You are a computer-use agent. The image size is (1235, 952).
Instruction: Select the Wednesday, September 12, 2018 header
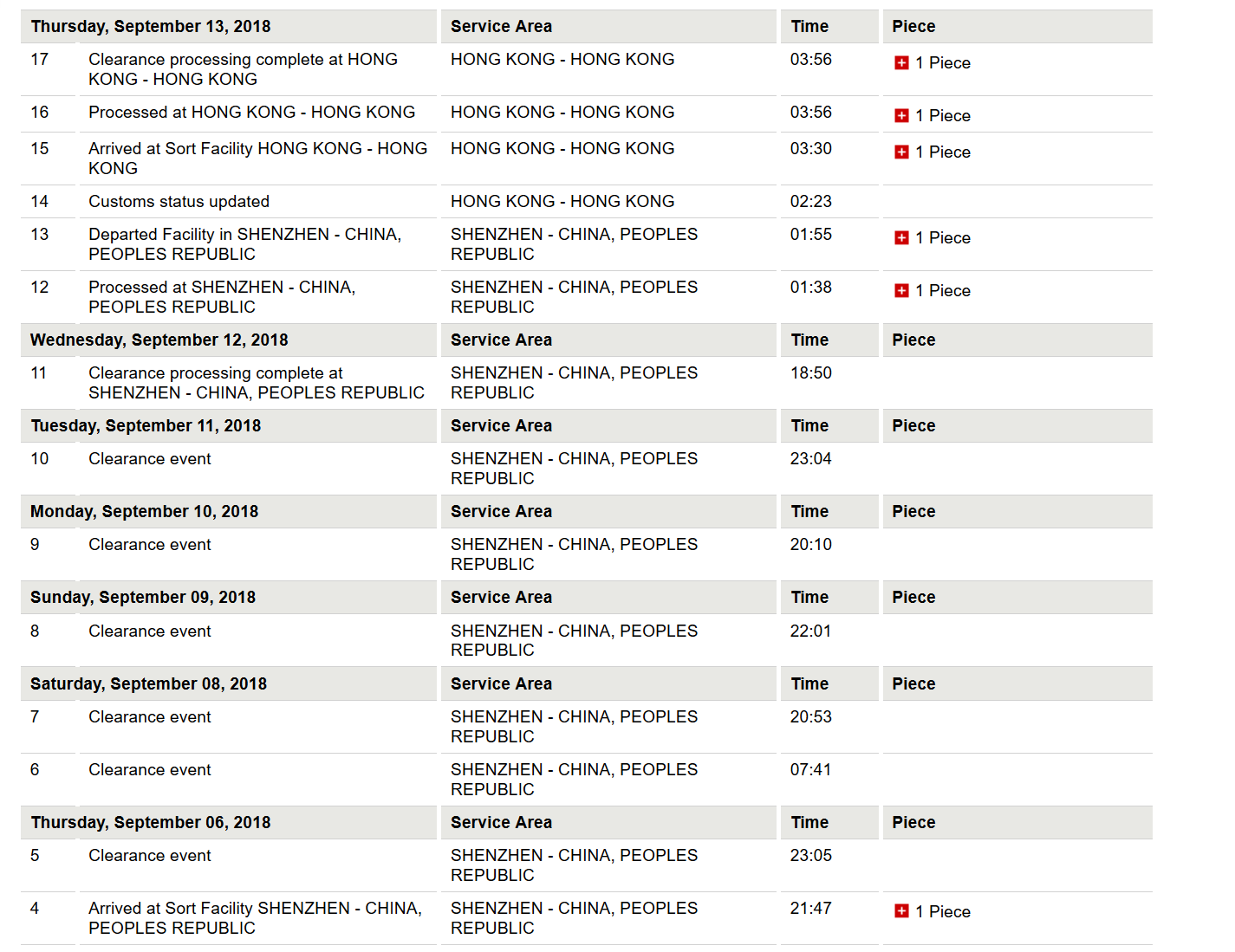[x=159, y=340]
